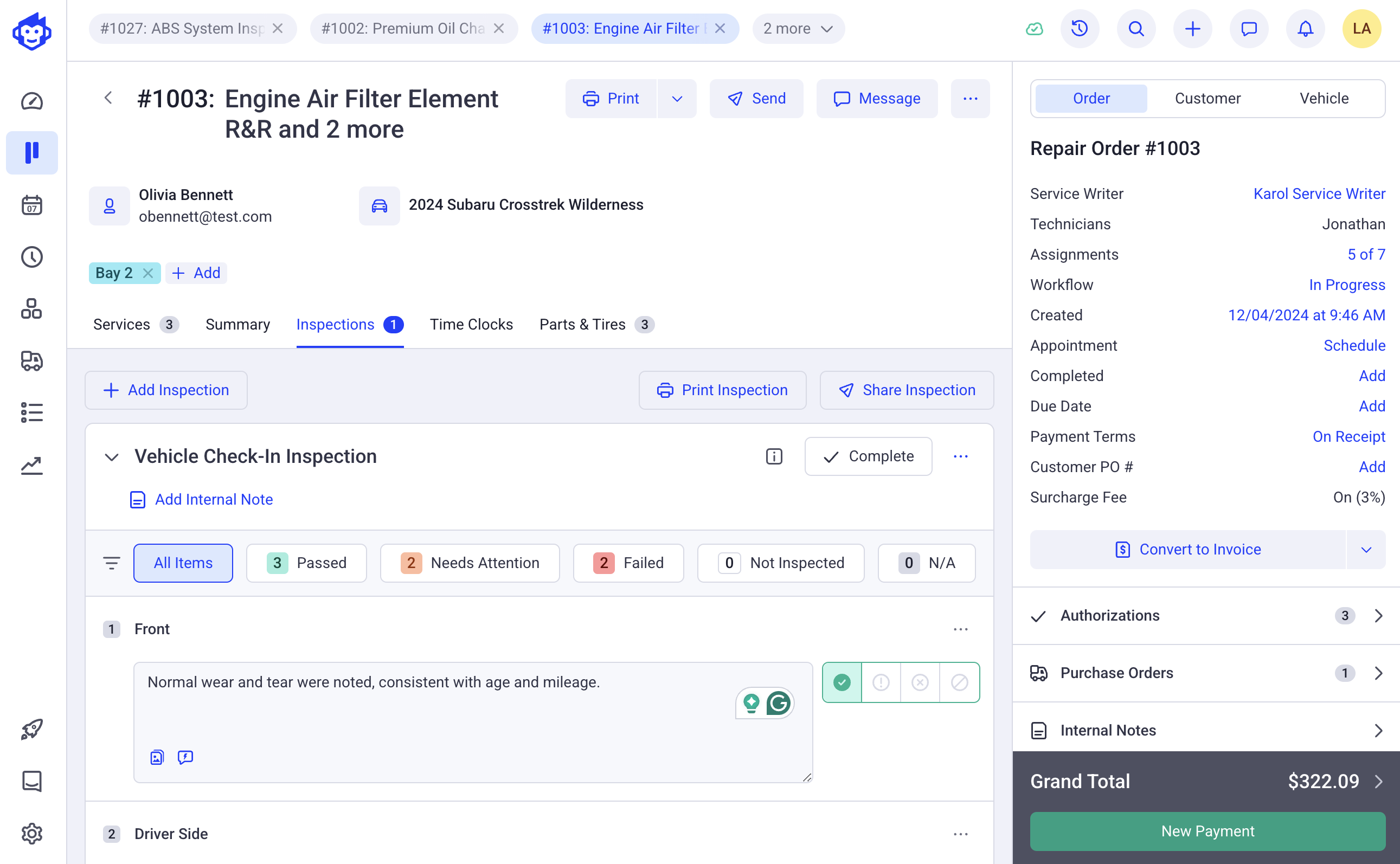Filter inspection items by Failed

628,563
